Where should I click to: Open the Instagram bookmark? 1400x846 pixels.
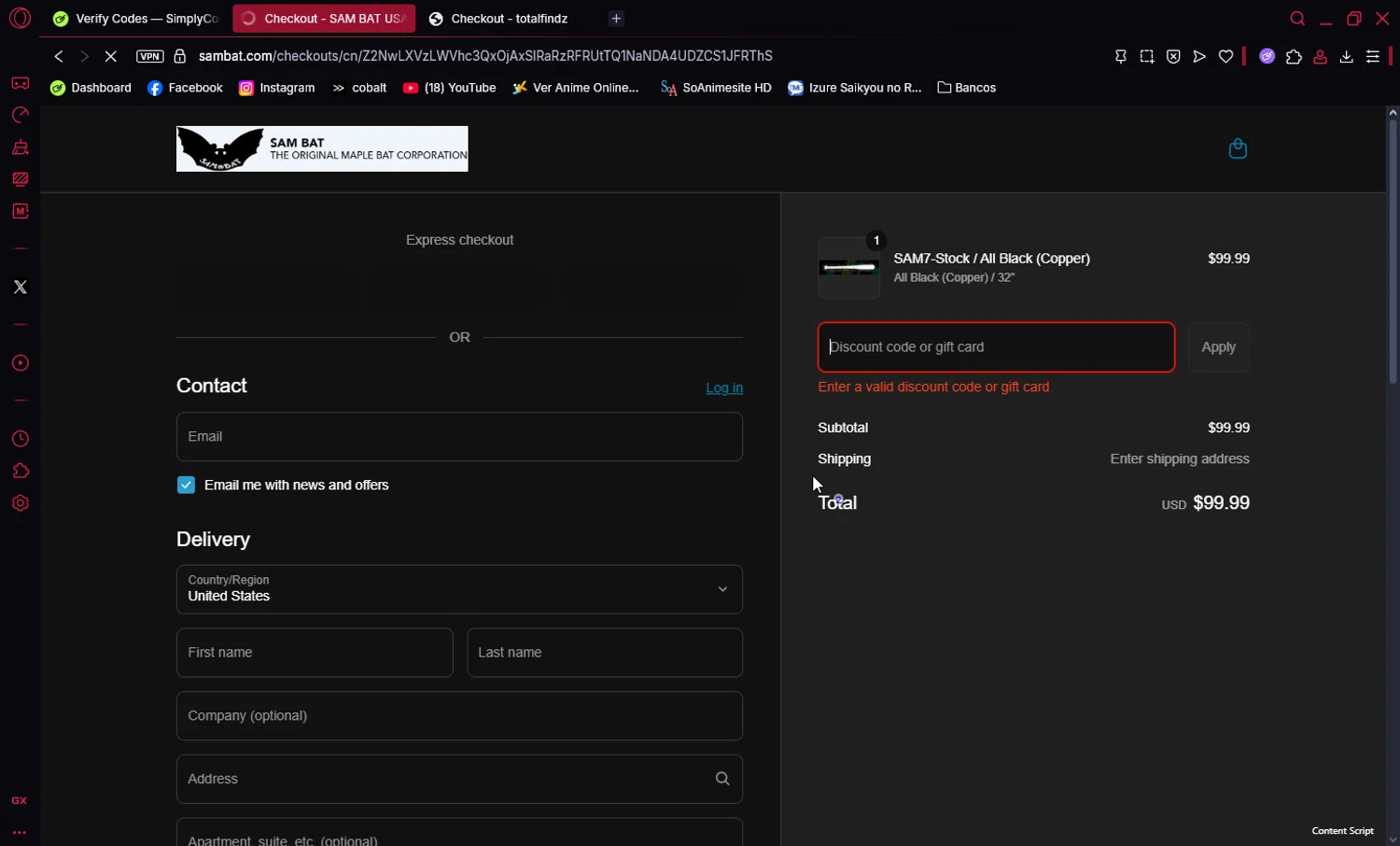[x=276, y=88]
